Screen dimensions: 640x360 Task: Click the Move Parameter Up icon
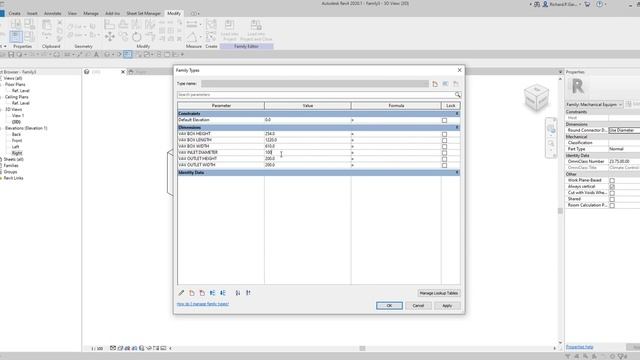(x=212, y=293)
